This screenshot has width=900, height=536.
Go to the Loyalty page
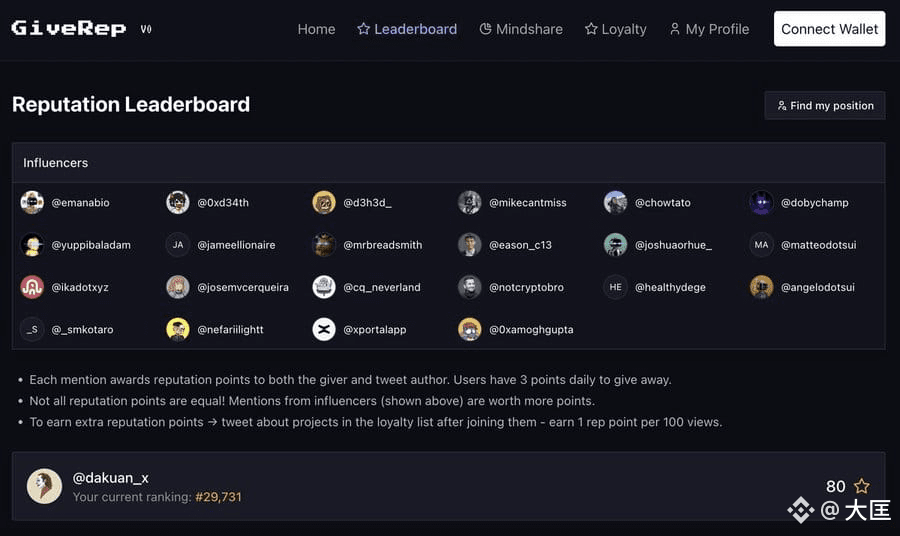615,29
